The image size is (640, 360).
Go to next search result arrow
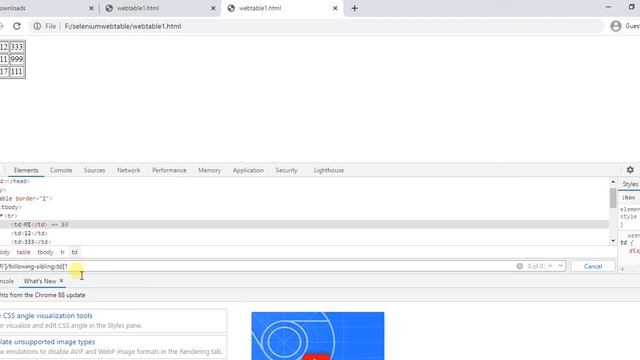(560, 266)
